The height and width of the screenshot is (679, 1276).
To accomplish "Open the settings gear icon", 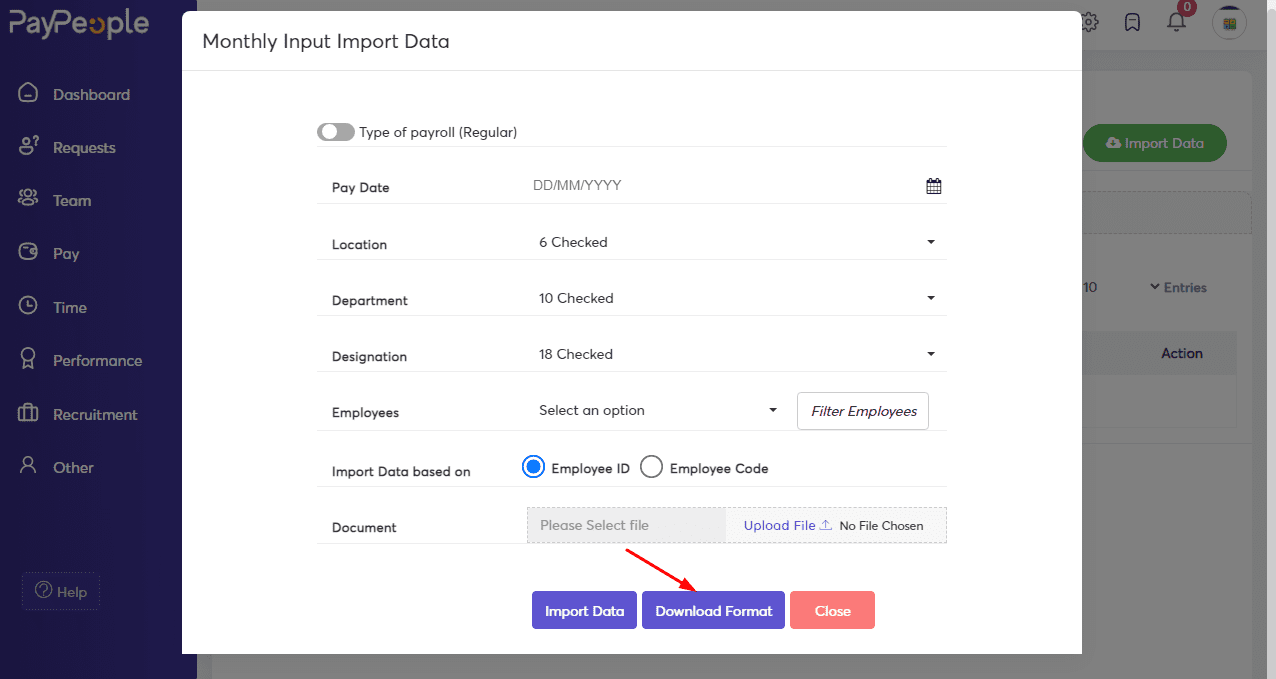I will pyautogui.click(x=1088, y=21).
